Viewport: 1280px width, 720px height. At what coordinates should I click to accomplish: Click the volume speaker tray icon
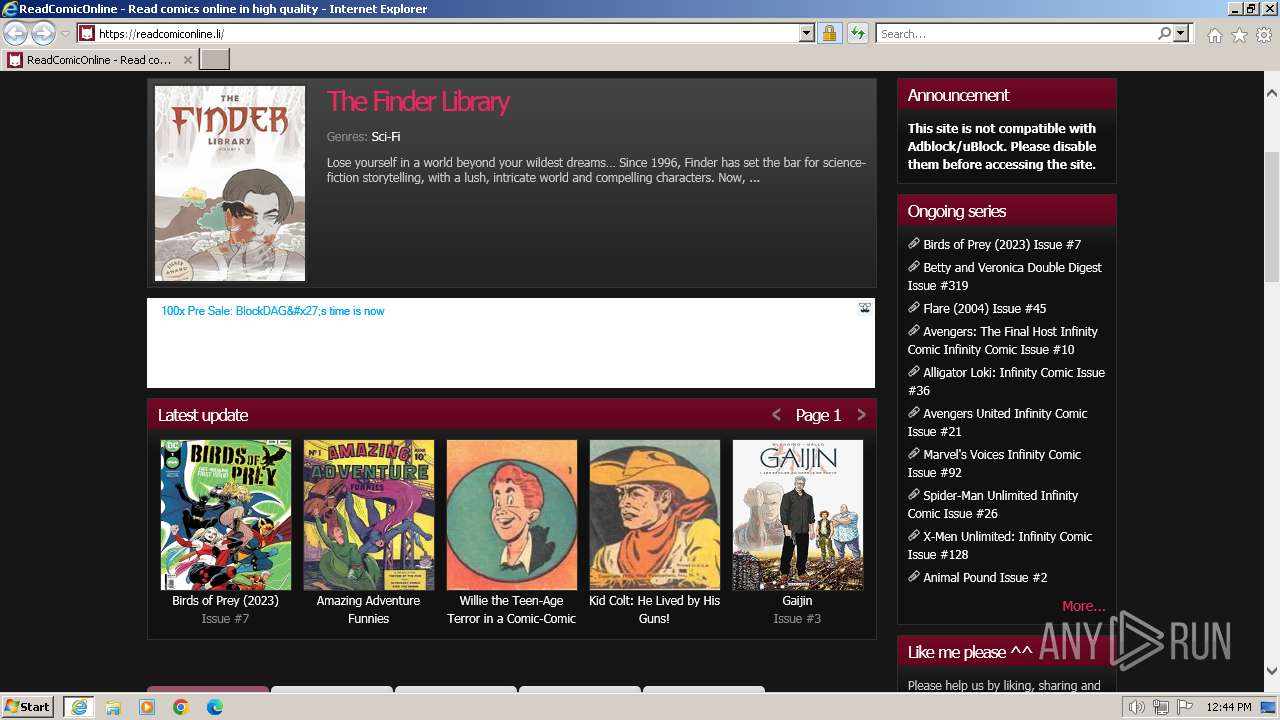1137,707
